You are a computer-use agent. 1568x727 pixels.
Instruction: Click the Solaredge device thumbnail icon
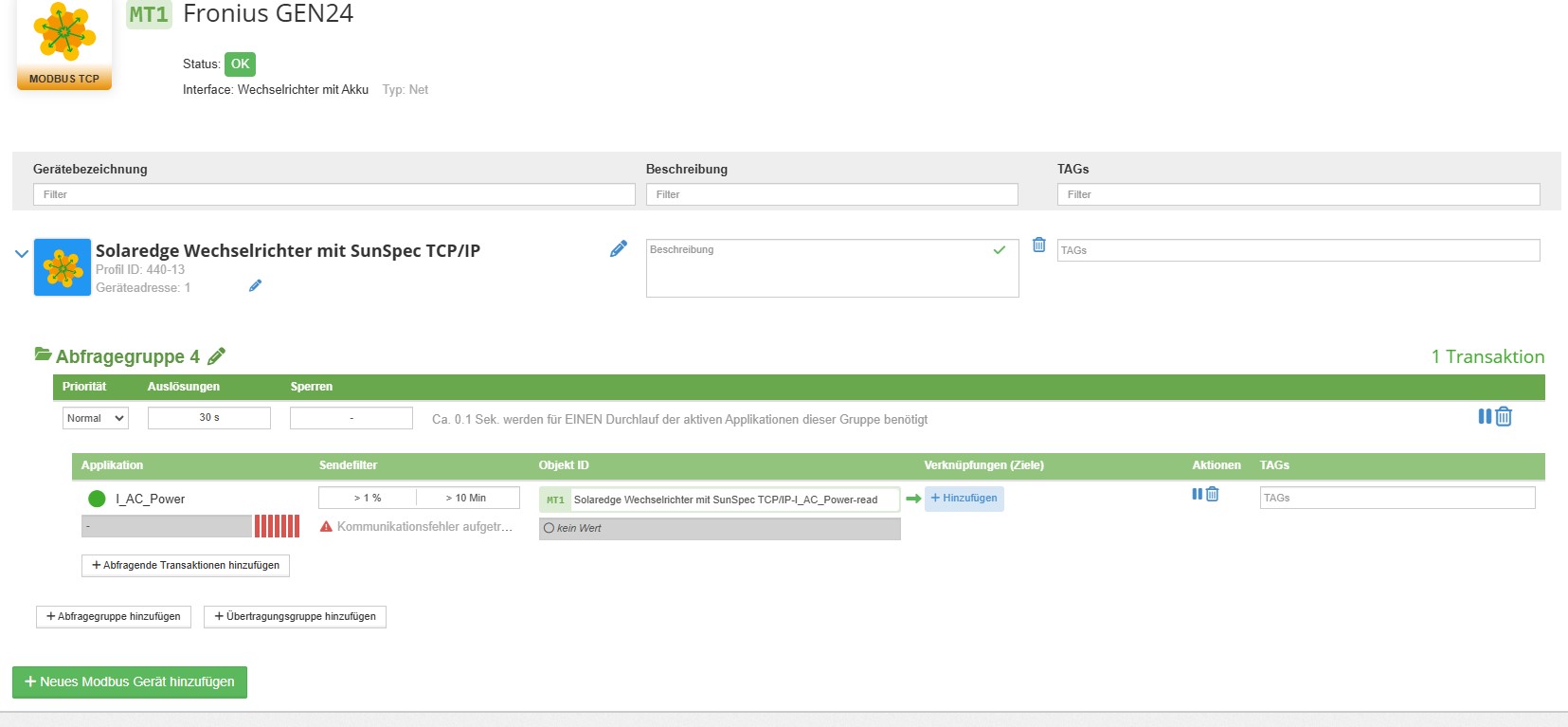[63, 267]
